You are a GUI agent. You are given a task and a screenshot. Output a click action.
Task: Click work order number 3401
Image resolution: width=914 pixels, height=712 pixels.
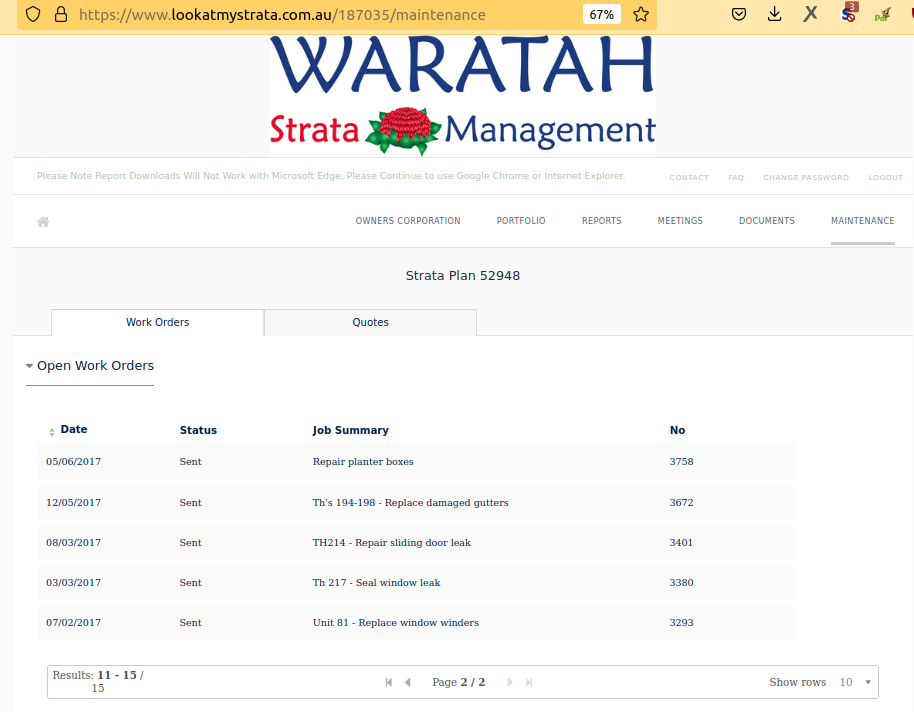pyautogui.click(x=681, y=543)
